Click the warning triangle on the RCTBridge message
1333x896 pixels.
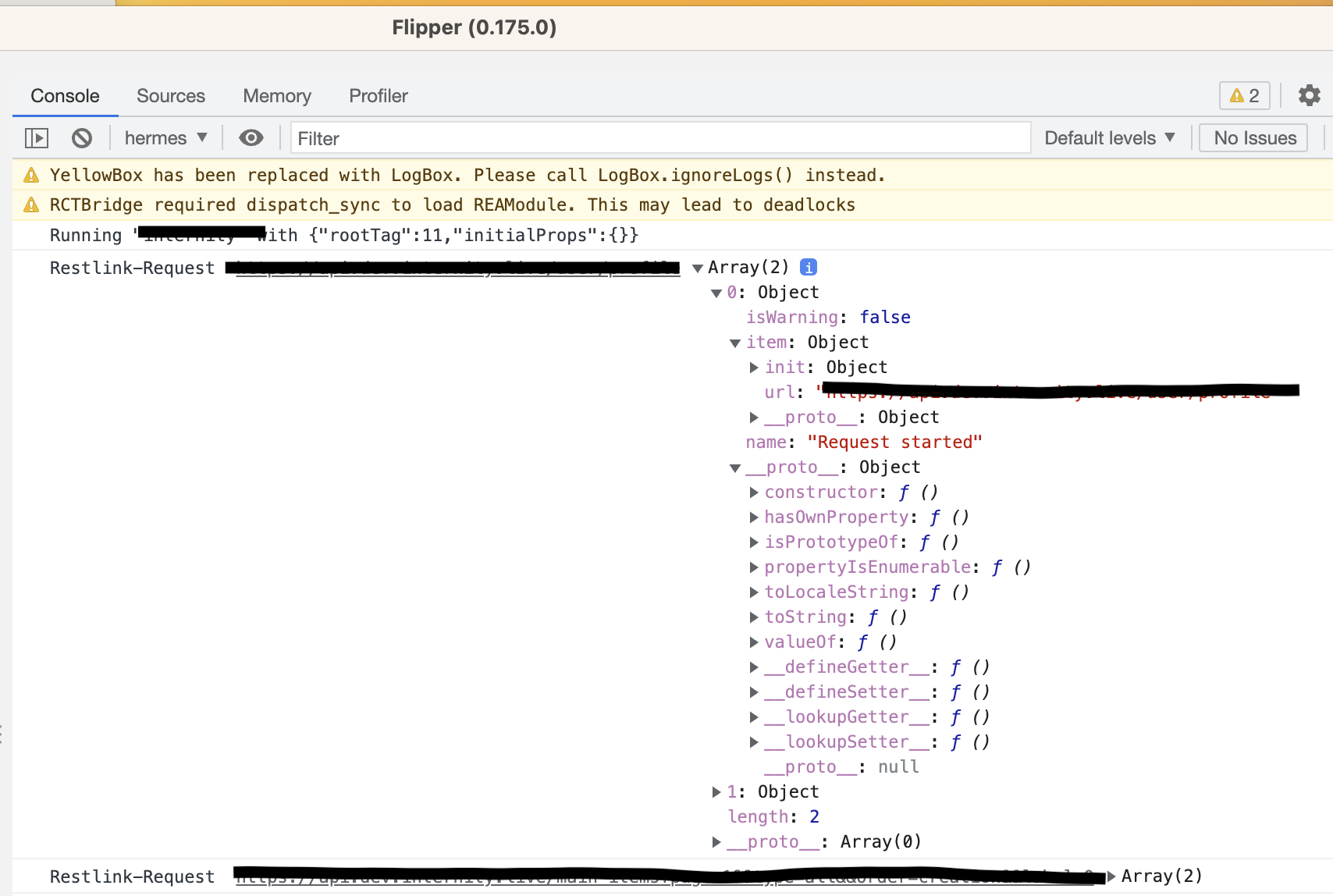(31, 204)
